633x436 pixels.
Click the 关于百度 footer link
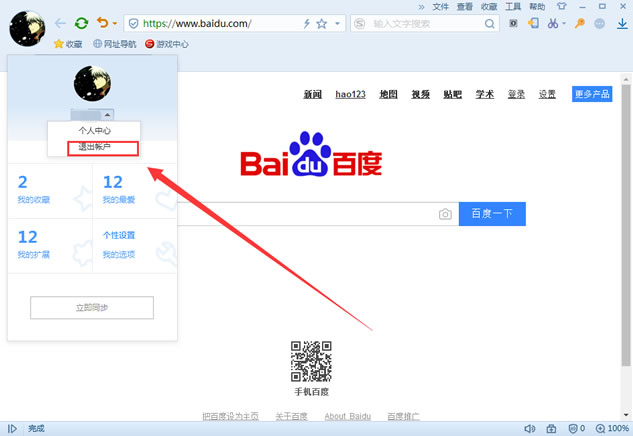(x=291, y=416)
